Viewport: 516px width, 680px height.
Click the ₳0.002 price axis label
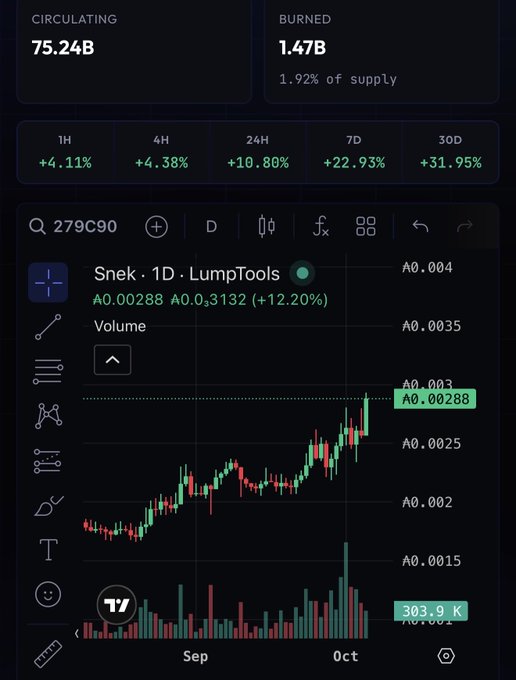pos(427,502)
